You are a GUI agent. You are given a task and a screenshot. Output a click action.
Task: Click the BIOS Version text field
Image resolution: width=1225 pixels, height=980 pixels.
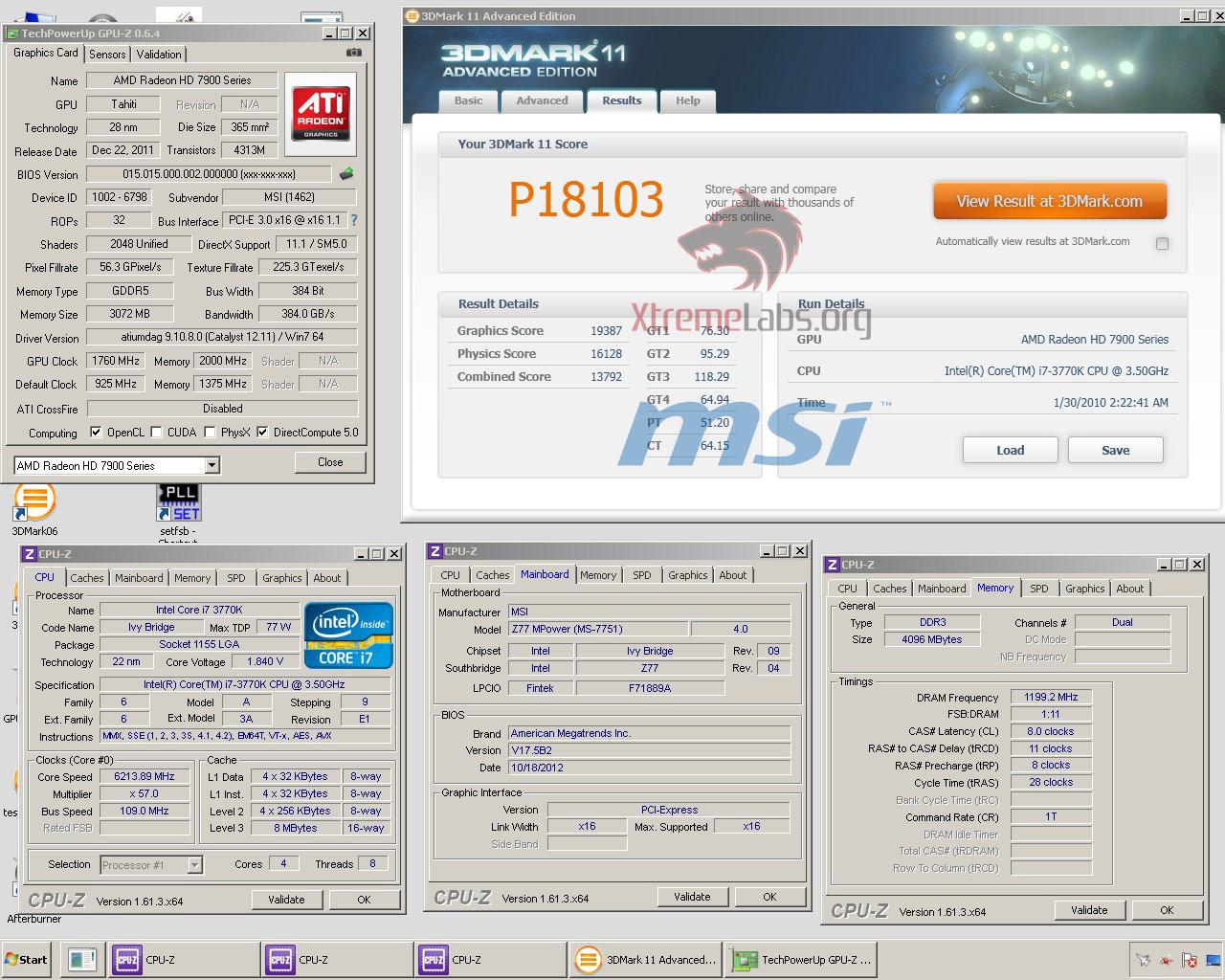(x=209, y=174)
